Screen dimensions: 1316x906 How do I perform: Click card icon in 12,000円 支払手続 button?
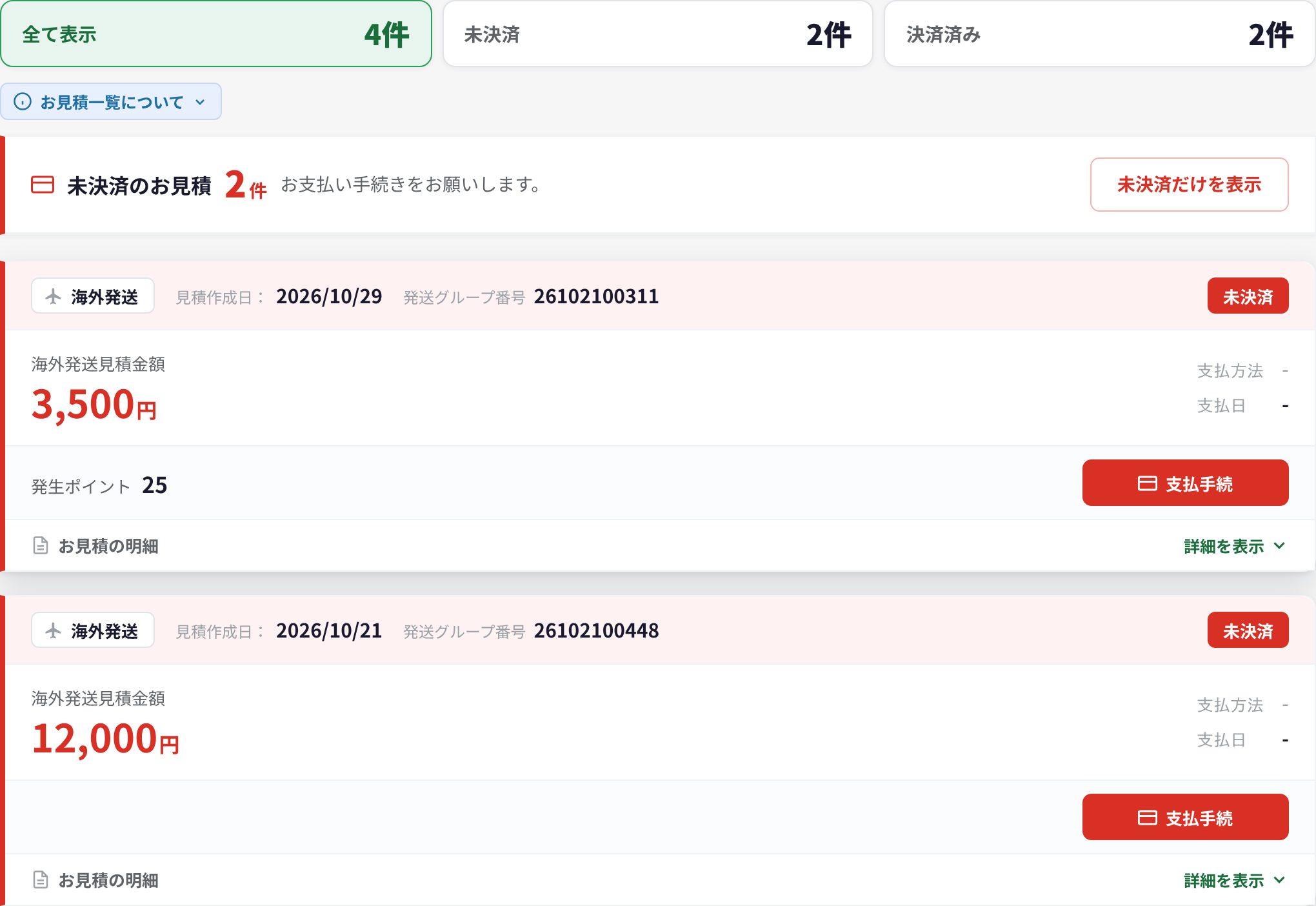coord(1147,818)
